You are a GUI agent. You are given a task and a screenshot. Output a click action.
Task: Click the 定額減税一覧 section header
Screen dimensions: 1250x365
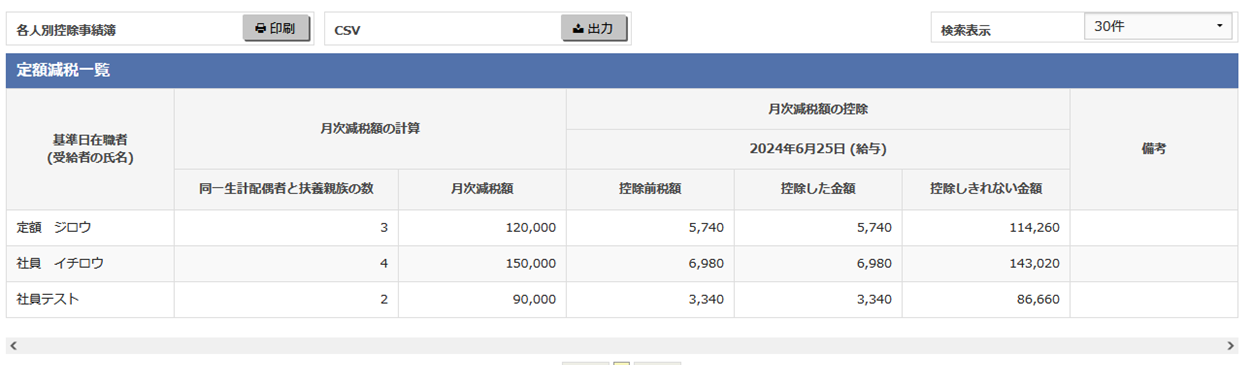point(622,71)
